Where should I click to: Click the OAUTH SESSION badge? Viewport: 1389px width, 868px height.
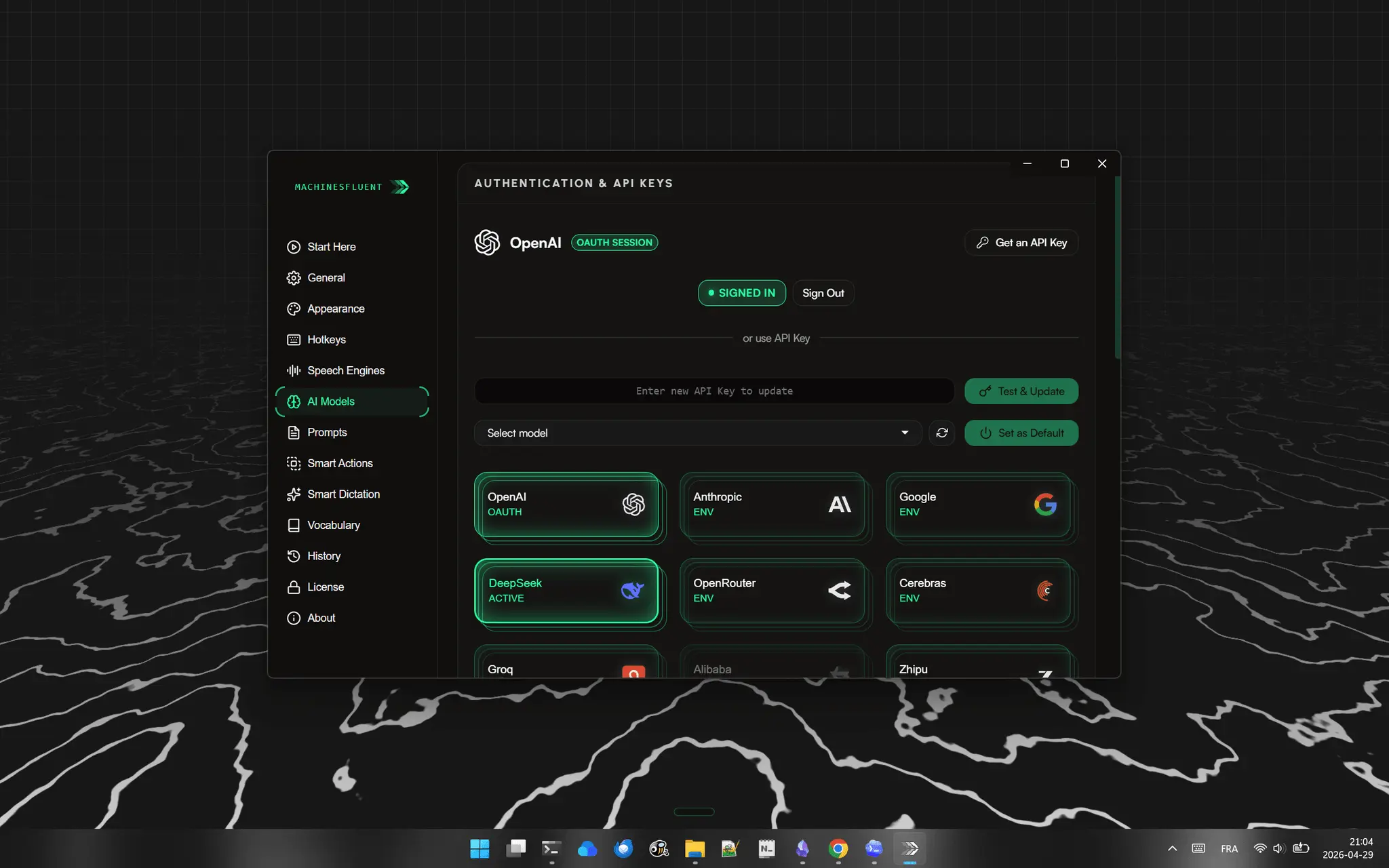coord(614,243)
